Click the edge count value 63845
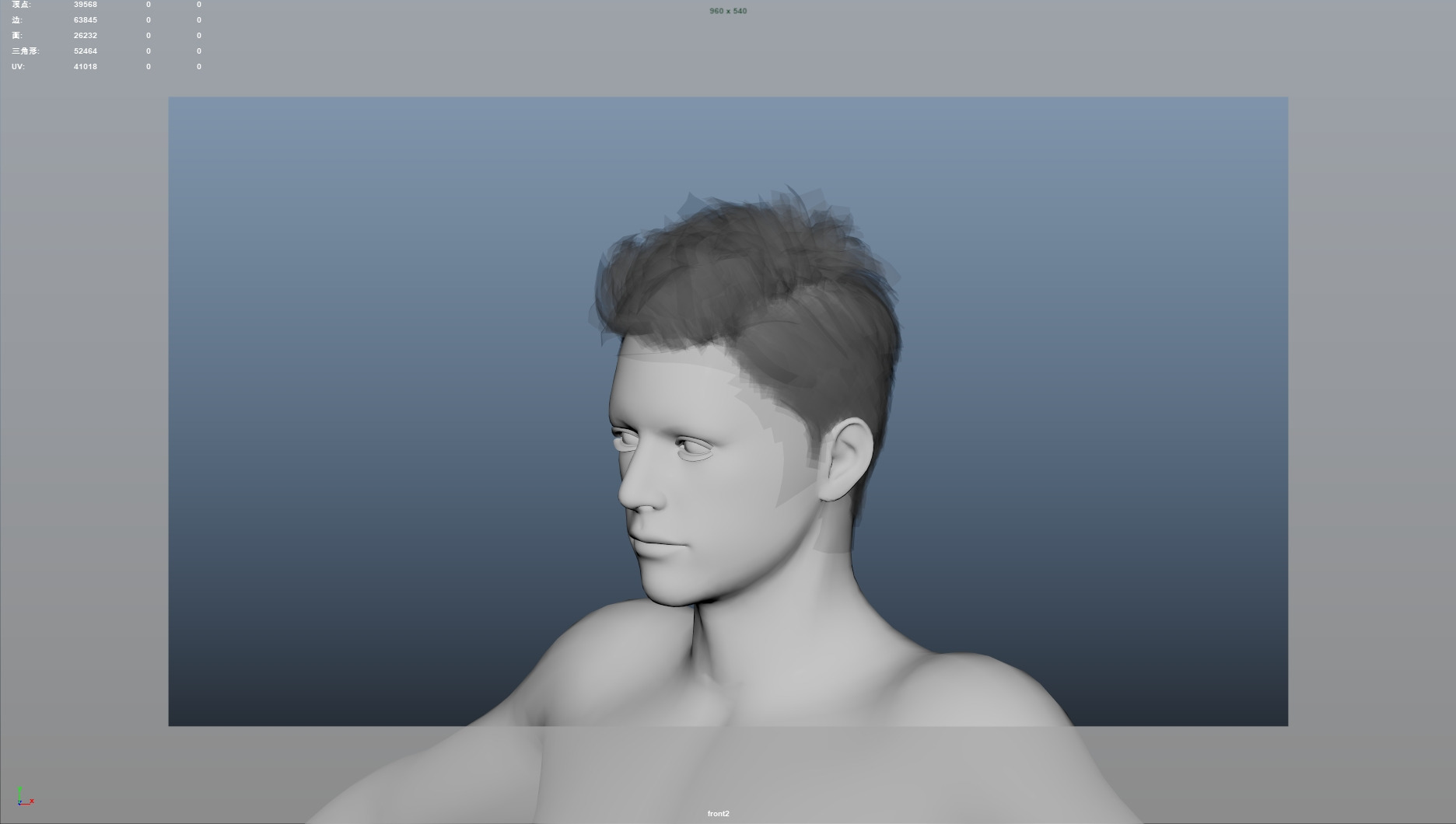 click(86, 20)
